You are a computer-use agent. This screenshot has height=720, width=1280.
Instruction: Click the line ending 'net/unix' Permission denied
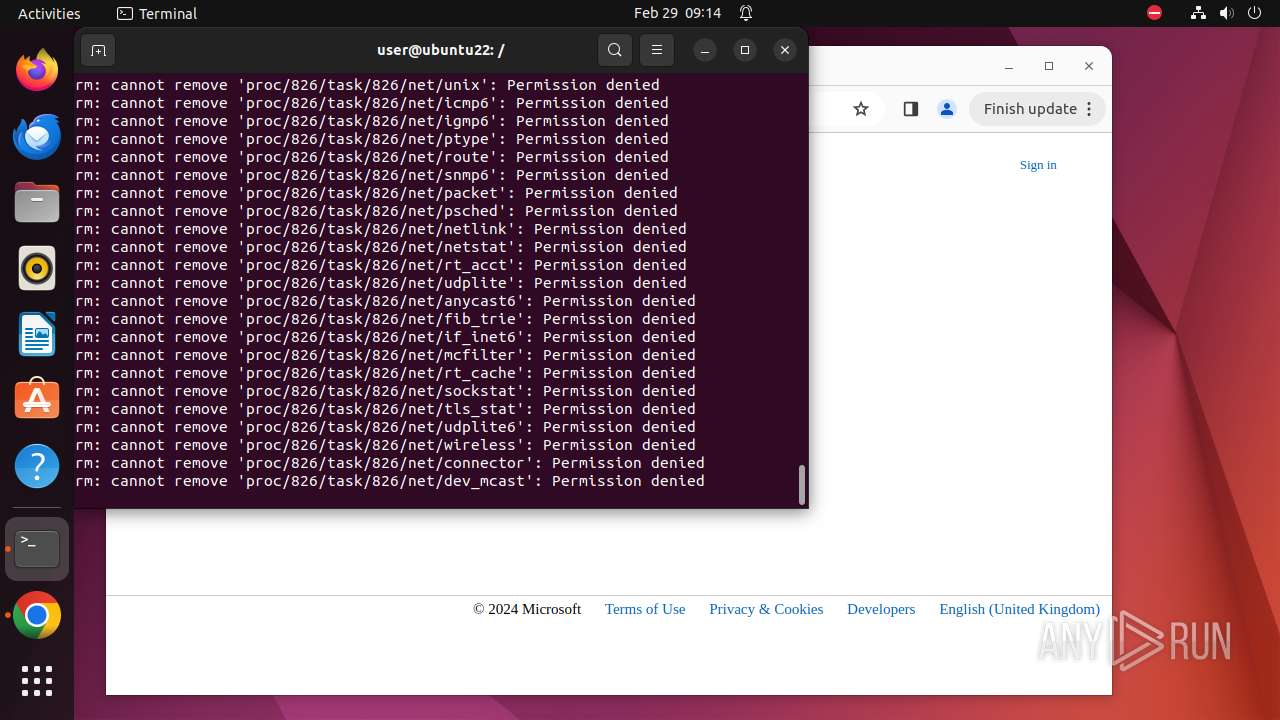click(368, 85)
